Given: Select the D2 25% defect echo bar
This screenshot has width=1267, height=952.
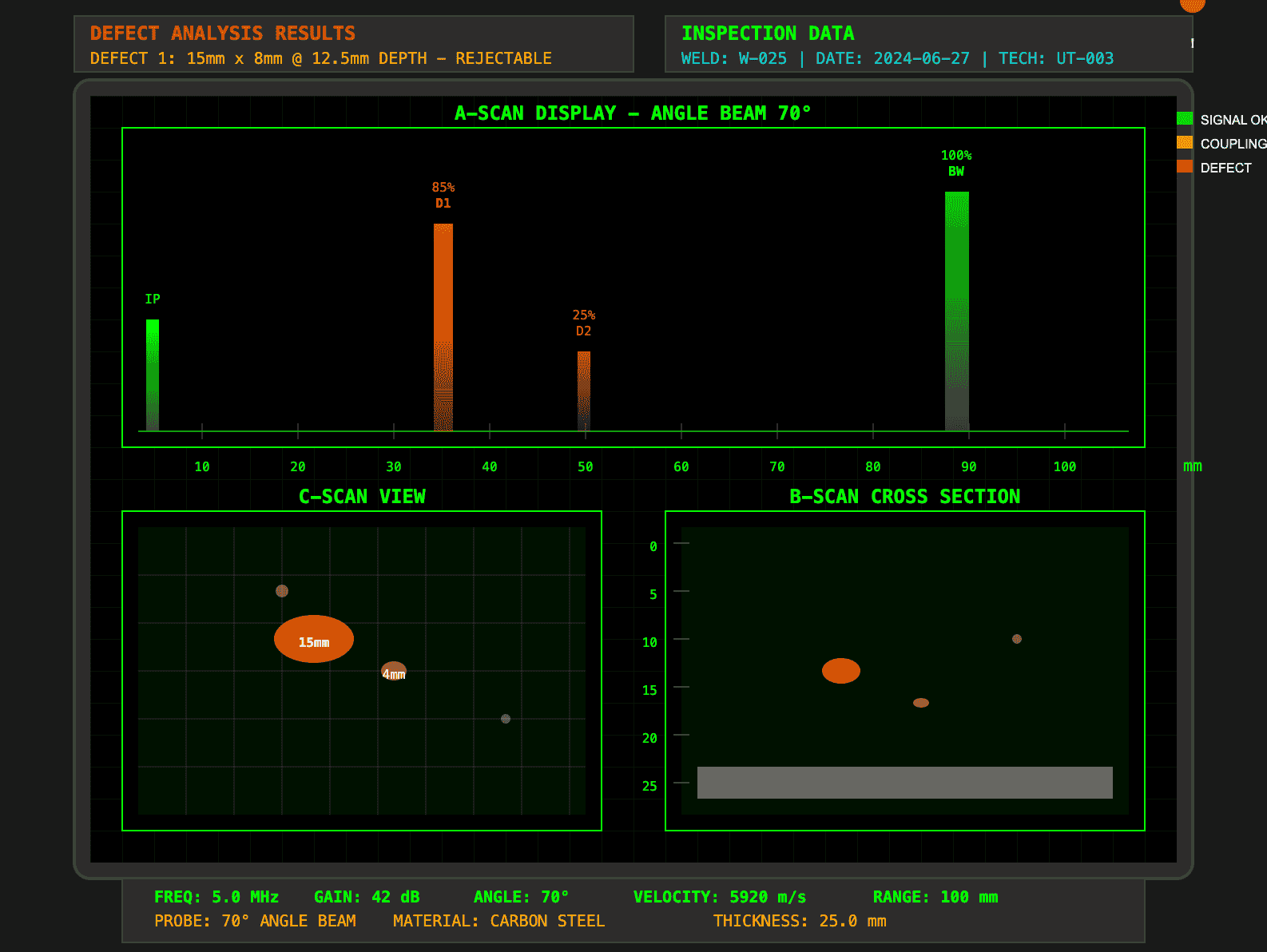Looking at the screenshot, I should tap(584, 391).
